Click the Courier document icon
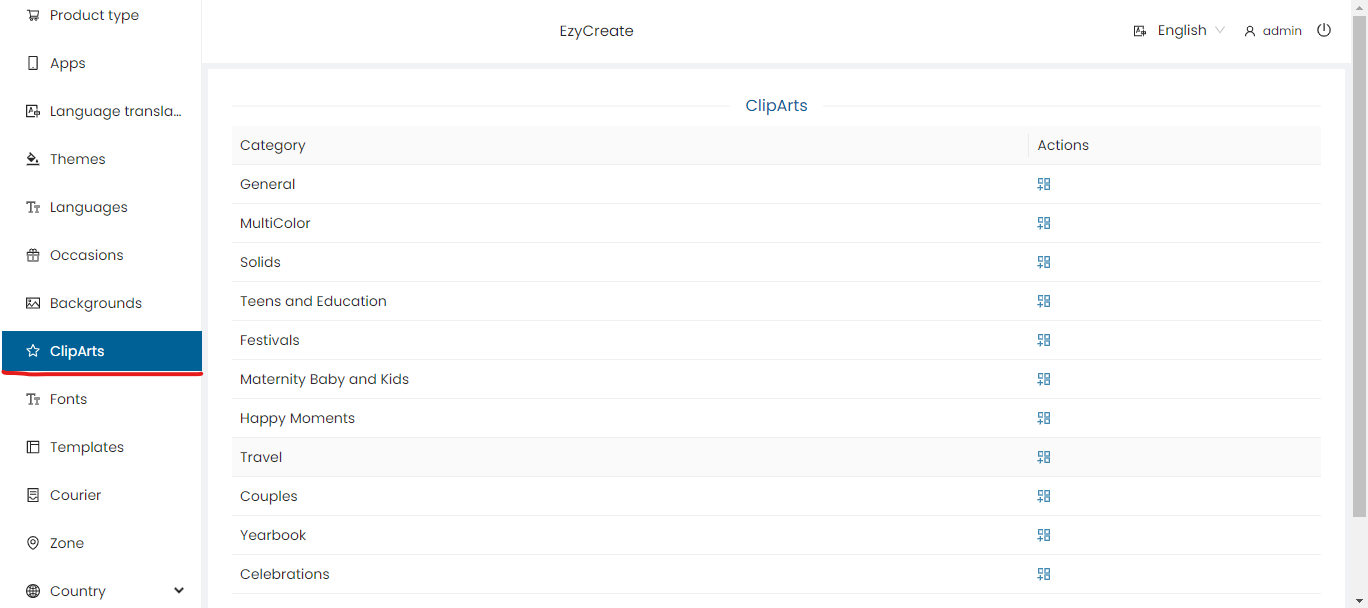Viewport: 1368px width, 608px height. [33, 495]
